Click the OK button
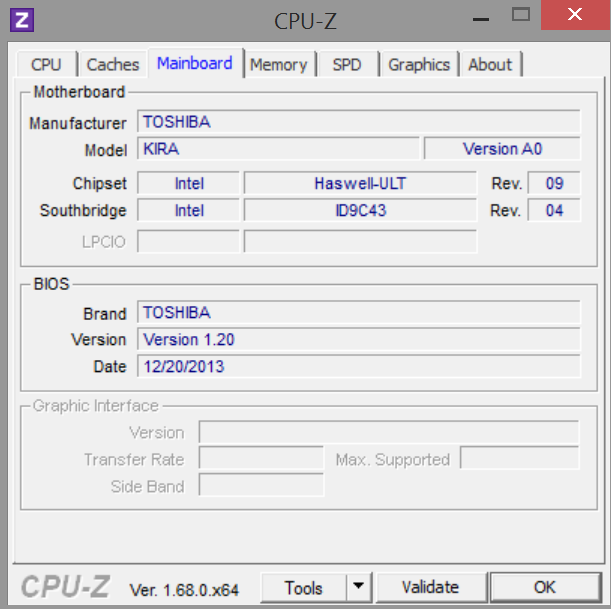Image resolution: width=611 pixels, height=609 pixels. (x=545, y=587)
